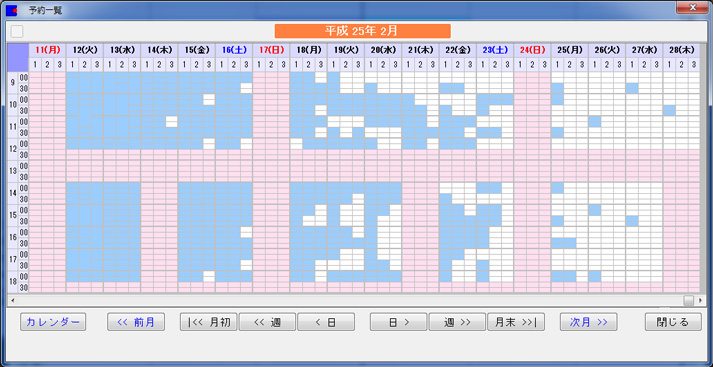Open the カレンダー calendar view

[x=53, y=322]
